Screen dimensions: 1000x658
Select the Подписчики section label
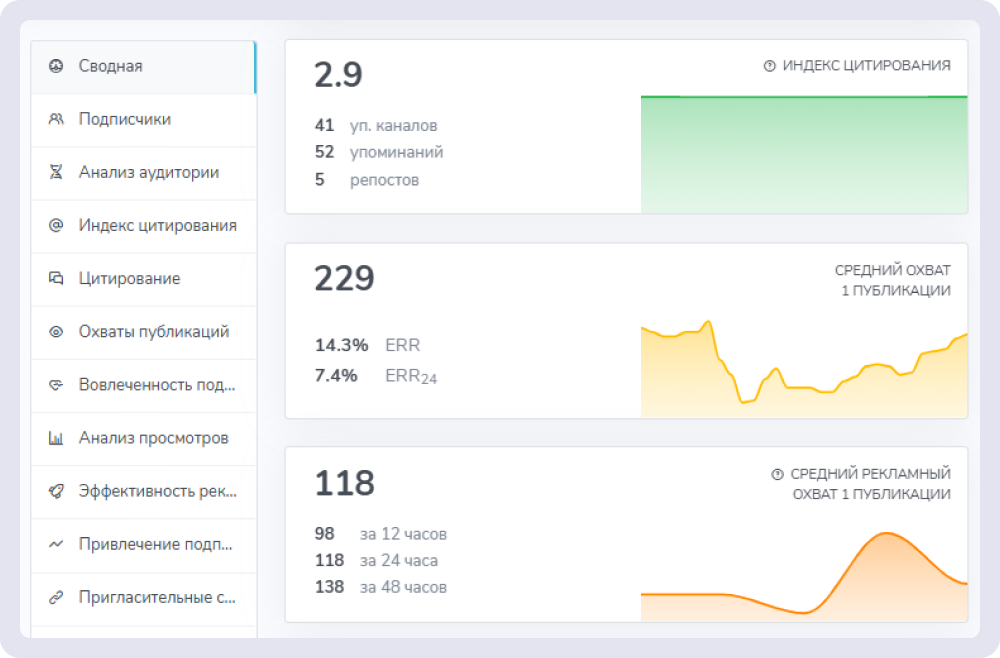[125, 119]
